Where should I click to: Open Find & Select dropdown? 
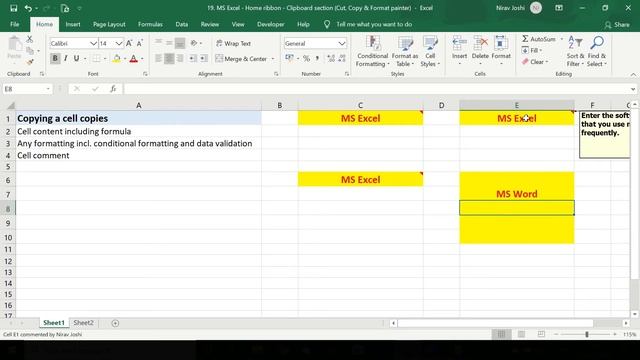tap(597, 51)
